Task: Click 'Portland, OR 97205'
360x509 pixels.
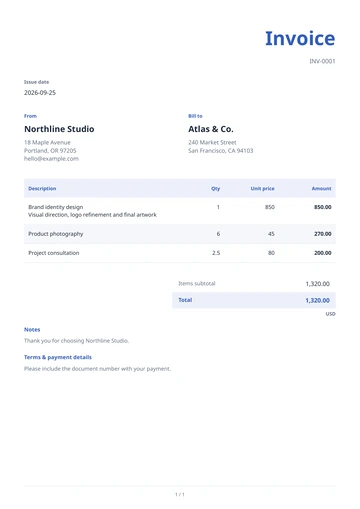Action: pyautogui.click(x=50, y=151)
